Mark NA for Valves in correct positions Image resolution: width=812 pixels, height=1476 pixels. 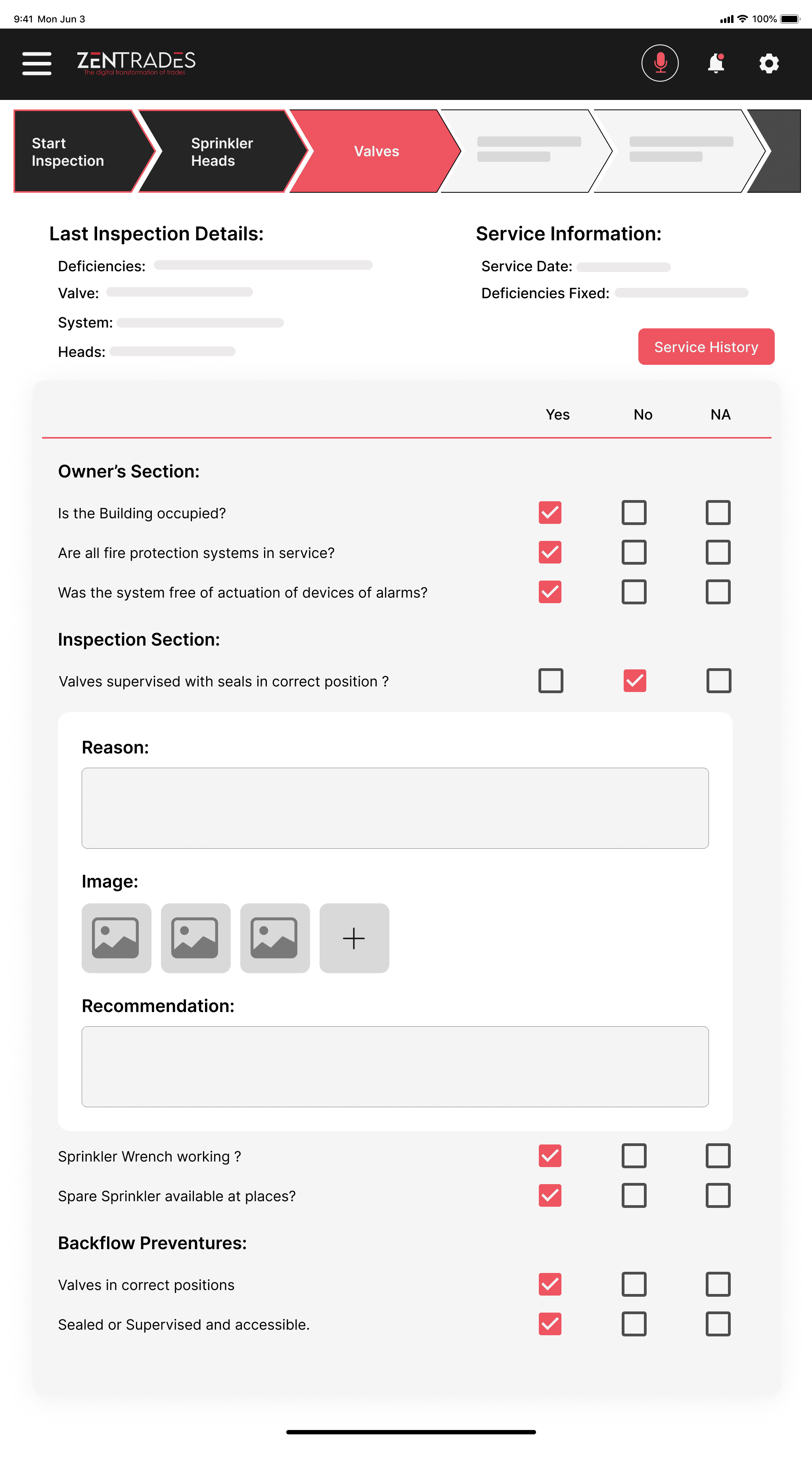coord(718,1284)
